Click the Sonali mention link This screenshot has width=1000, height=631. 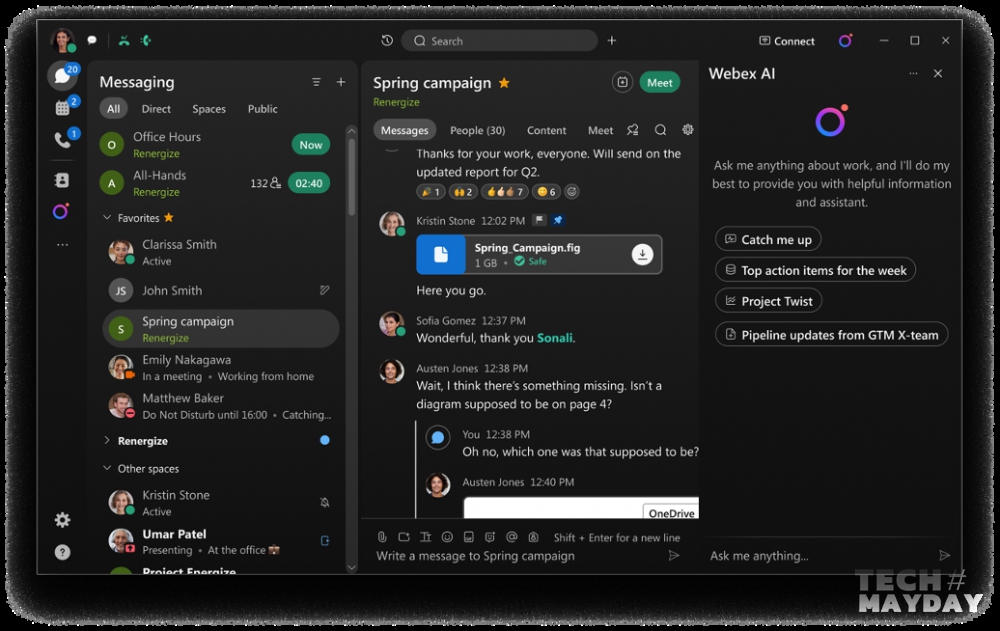click(x=554, y=338)
